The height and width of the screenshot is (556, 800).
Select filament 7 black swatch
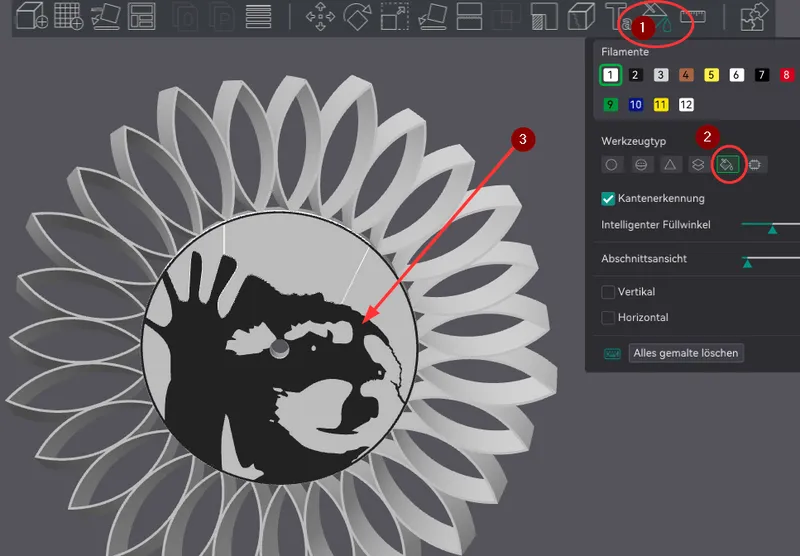pyautogui.click(x=762, y=75)
